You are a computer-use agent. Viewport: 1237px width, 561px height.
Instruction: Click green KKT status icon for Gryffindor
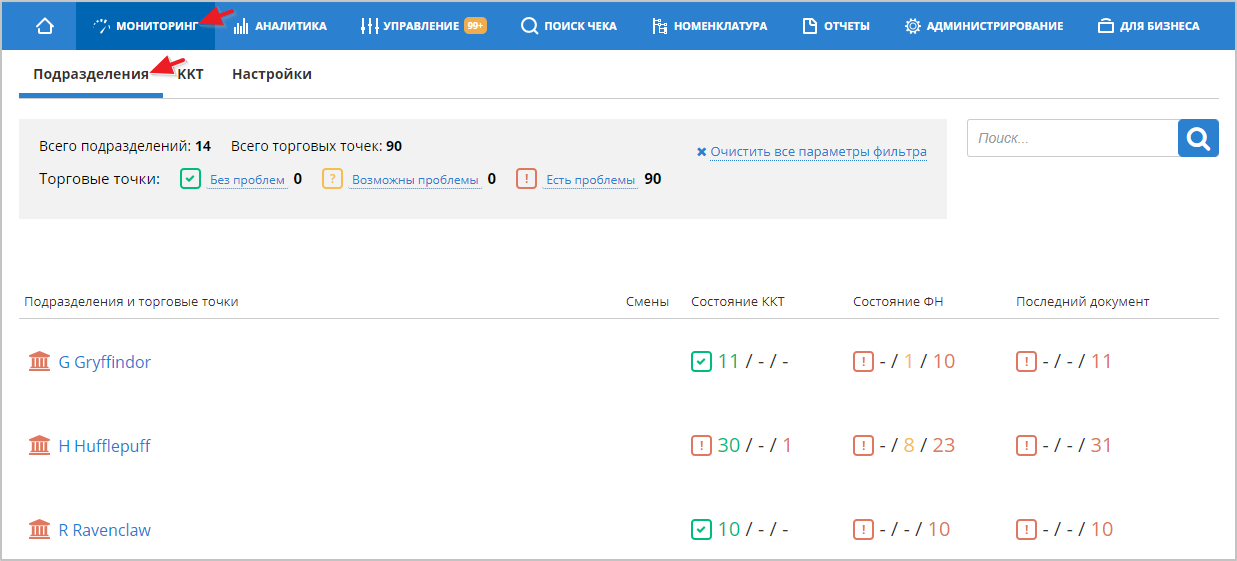(701, 361)
